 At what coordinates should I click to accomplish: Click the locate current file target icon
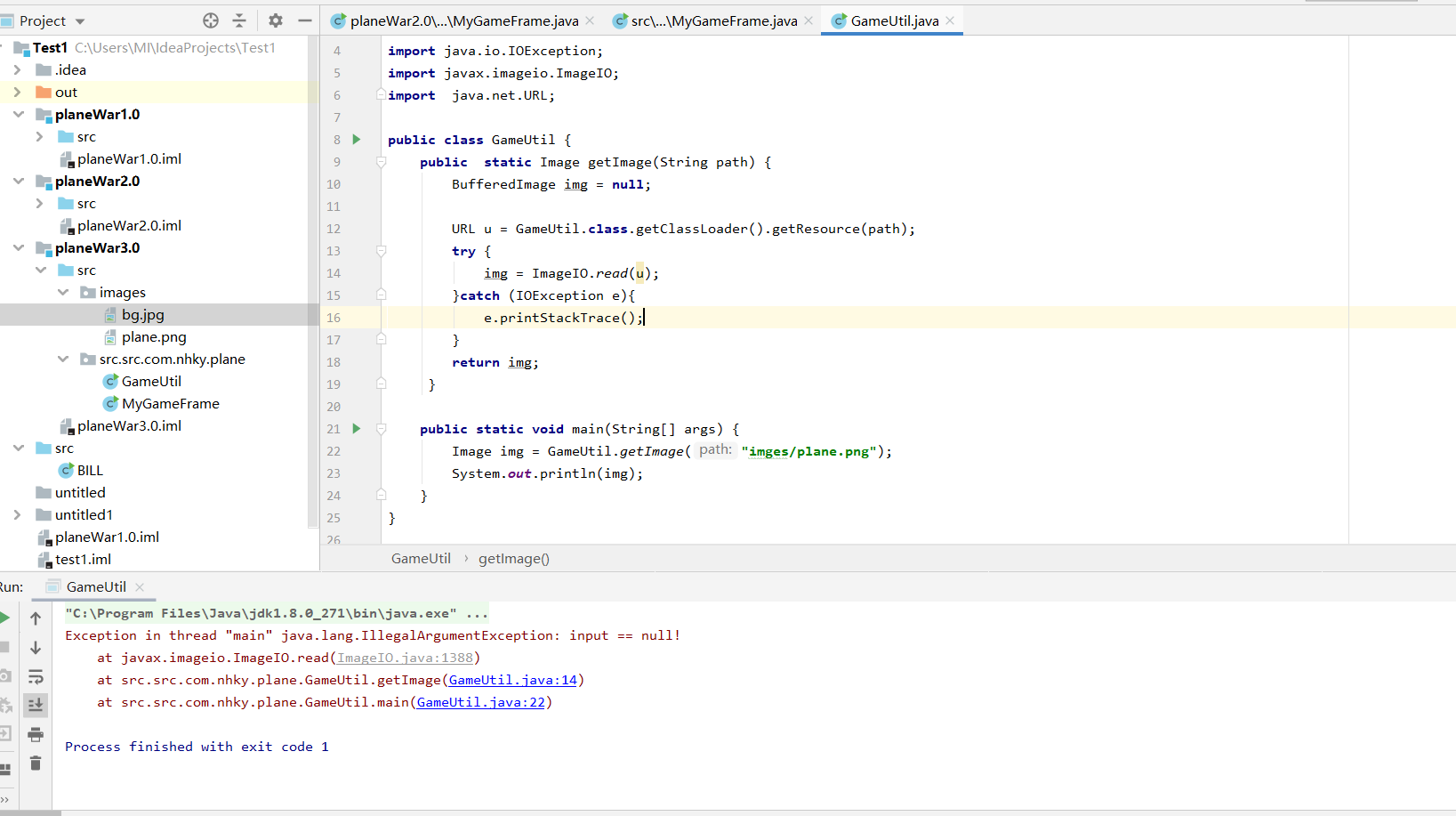[x=211, y=20]
